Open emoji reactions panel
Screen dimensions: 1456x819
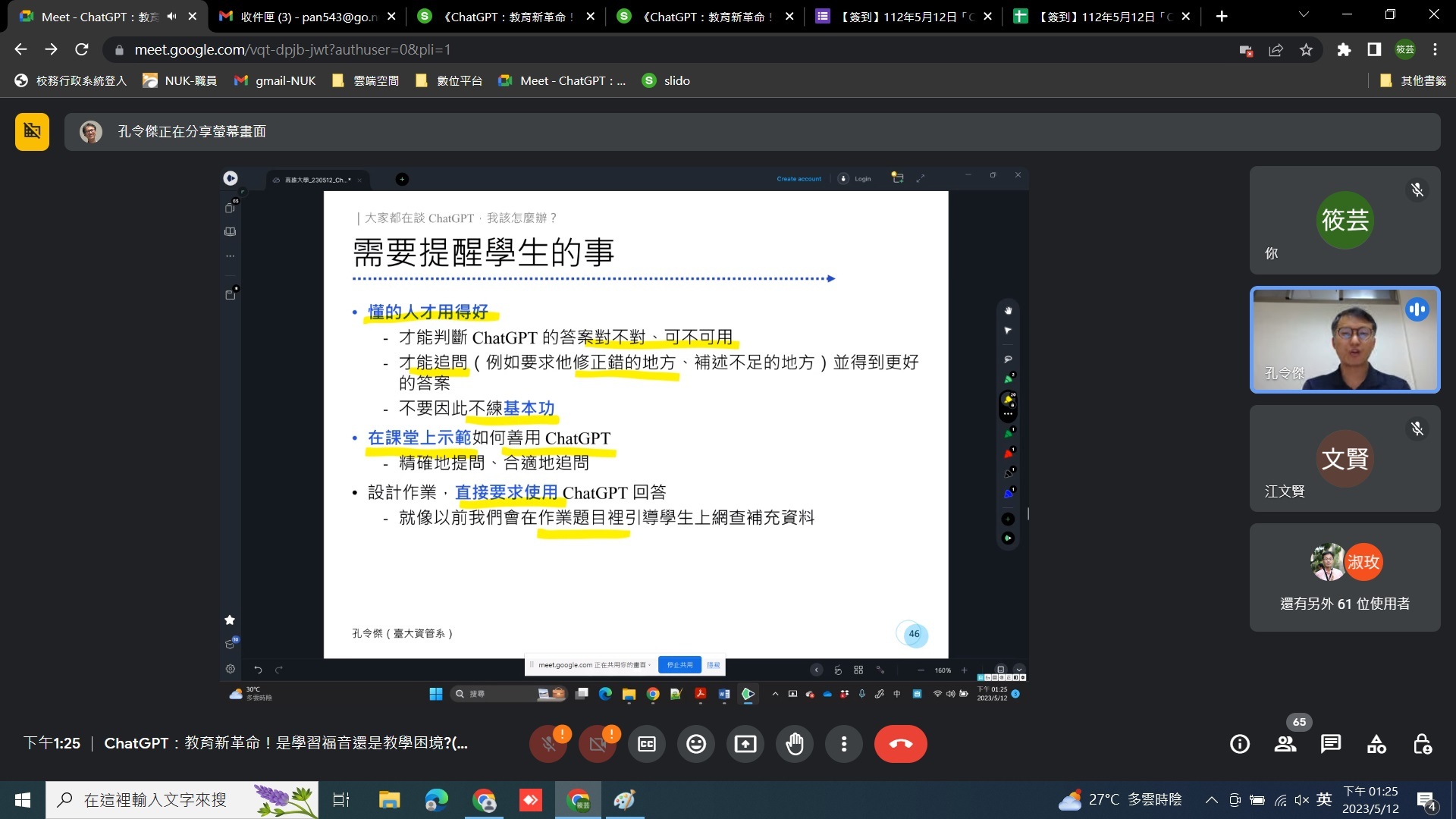pyautogui.click(x=696, y=744)
